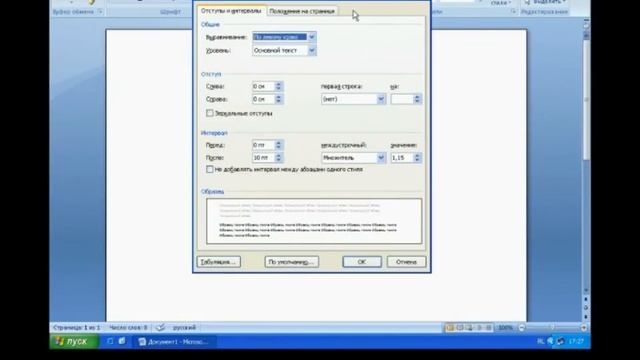Click 'Страница: 1 из 1' in the status bar
Image resolution: width=640 pixels, height=360 pixels.
tap(76, 328)
